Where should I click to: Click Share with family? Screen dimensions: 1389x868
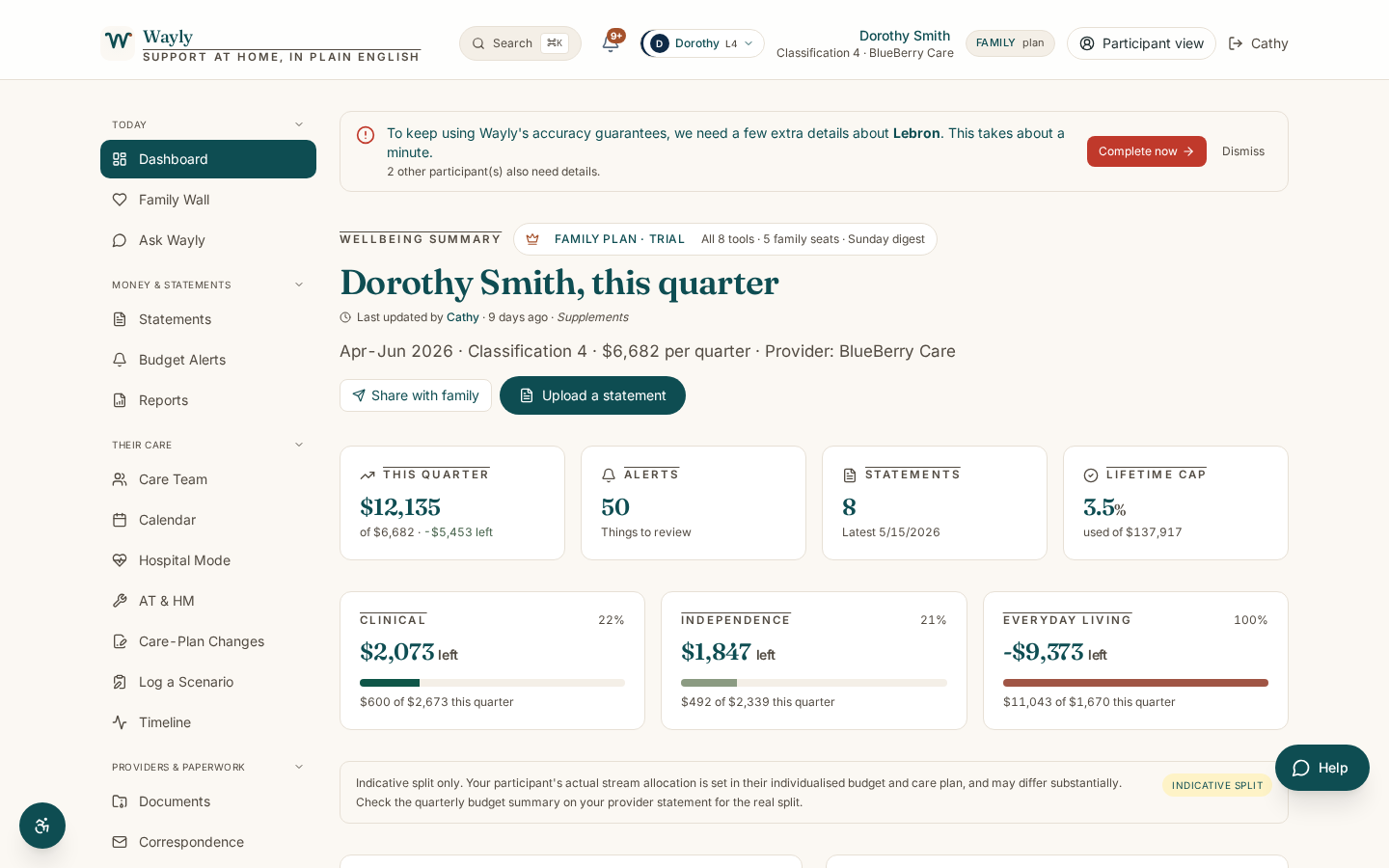pos(416,395)
